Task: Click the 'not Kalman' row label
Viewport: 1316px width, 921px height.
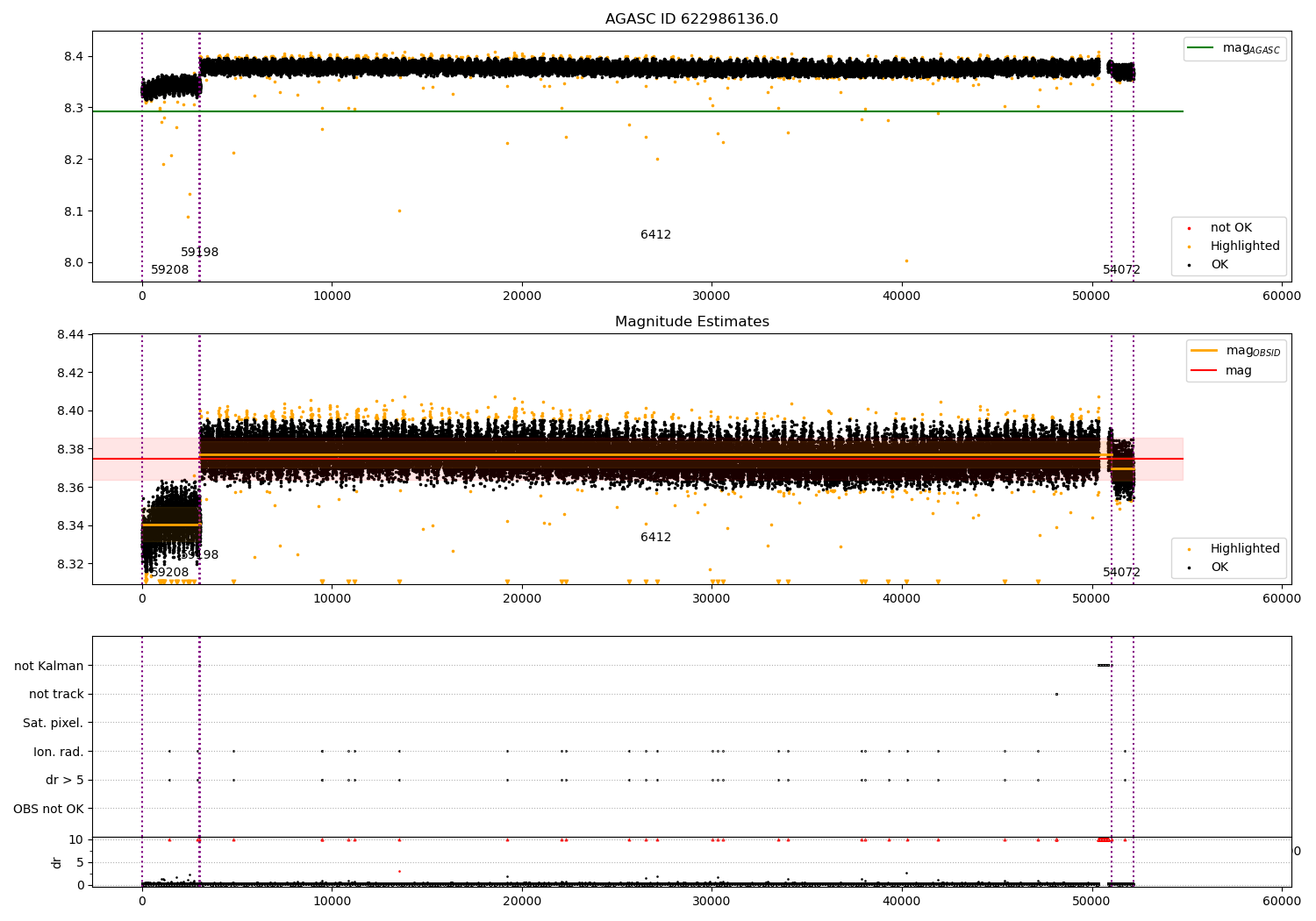Action: coord(49,666)
